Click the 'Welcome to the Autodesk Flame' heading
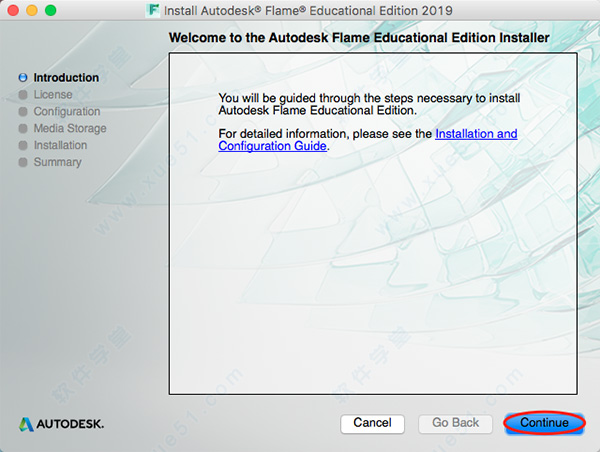The image size is (600, 452). click(359, 38)
